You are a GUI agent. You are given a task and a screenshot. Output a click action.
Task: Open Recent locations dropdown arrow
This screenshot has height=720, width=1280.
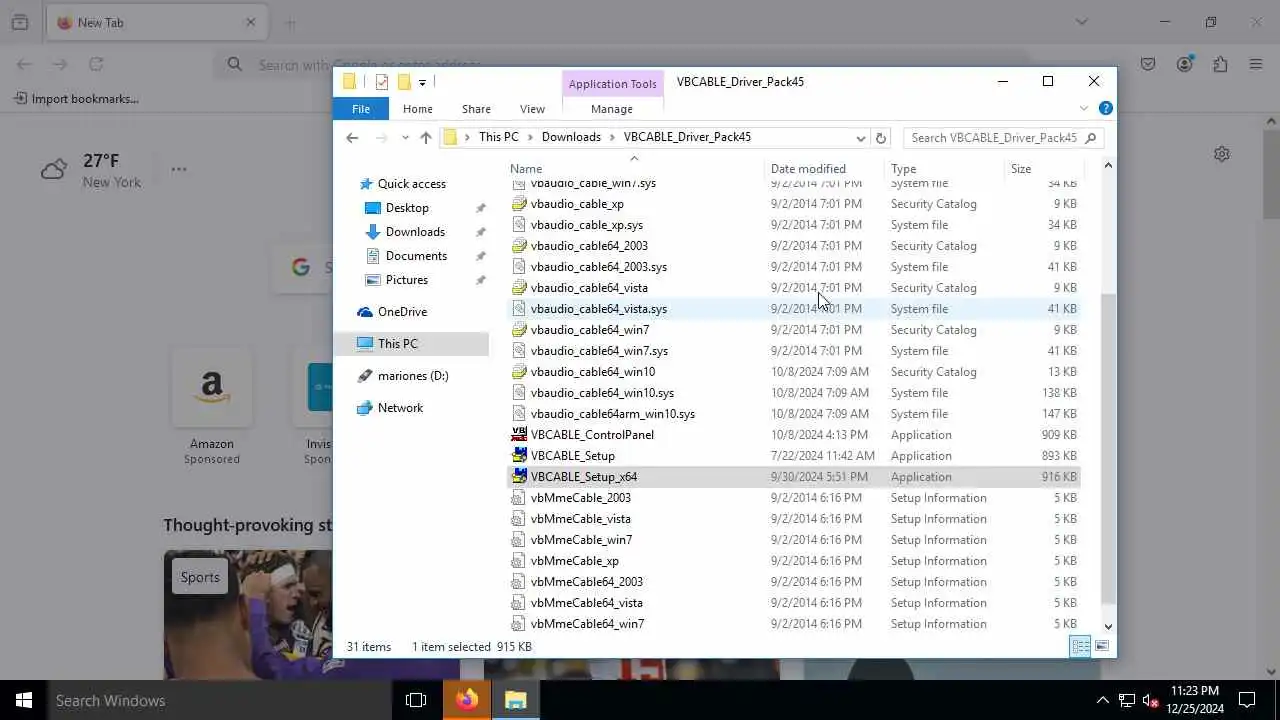pyautogui.click(x=405, y=138)
